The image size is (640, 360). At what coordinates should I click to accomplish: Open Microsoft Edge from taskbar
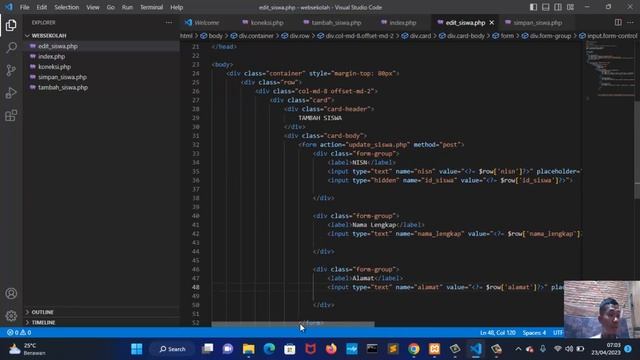point(269,349)
